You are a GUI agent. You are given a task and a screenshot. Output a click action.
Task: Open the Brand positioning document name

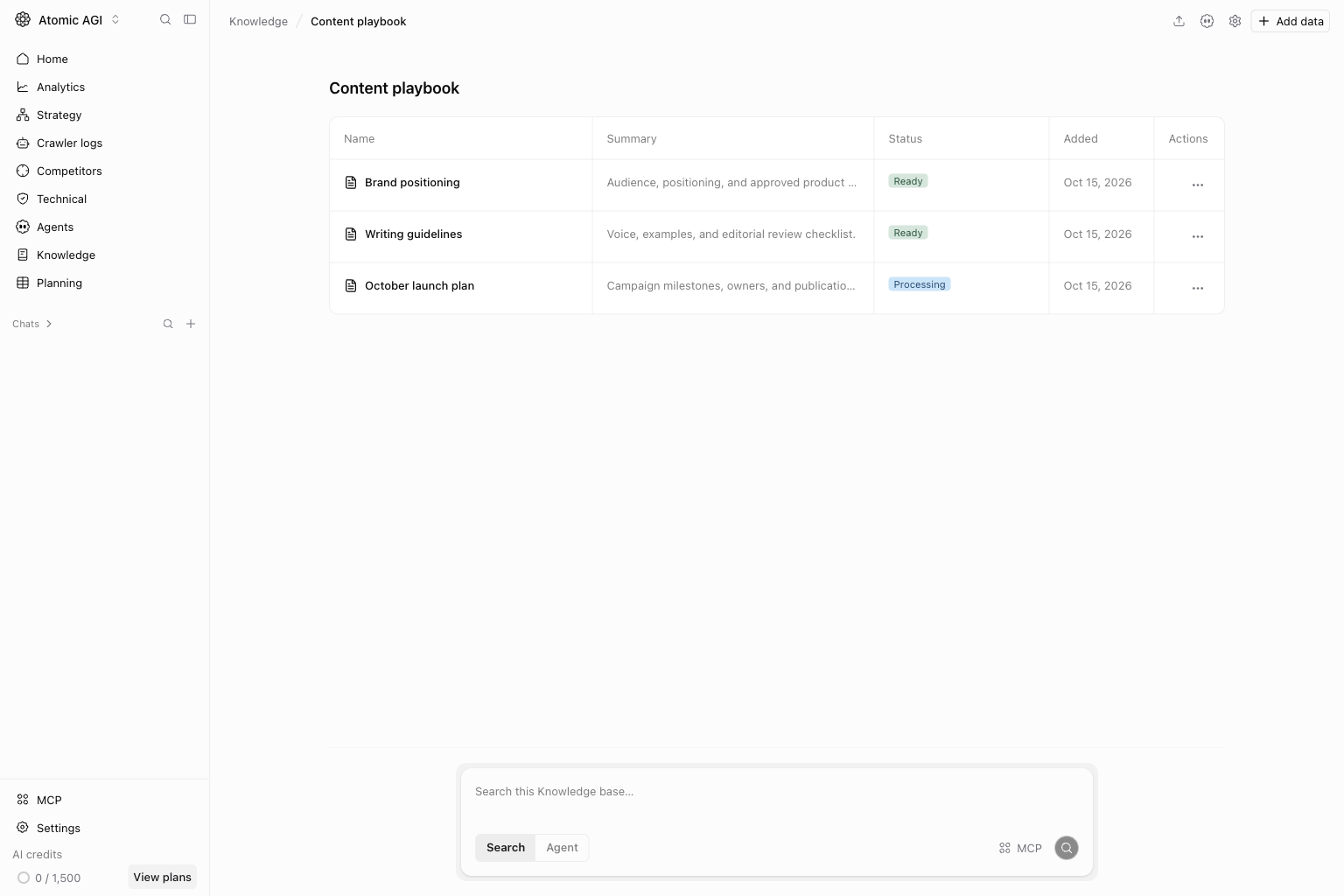[412, 182]
